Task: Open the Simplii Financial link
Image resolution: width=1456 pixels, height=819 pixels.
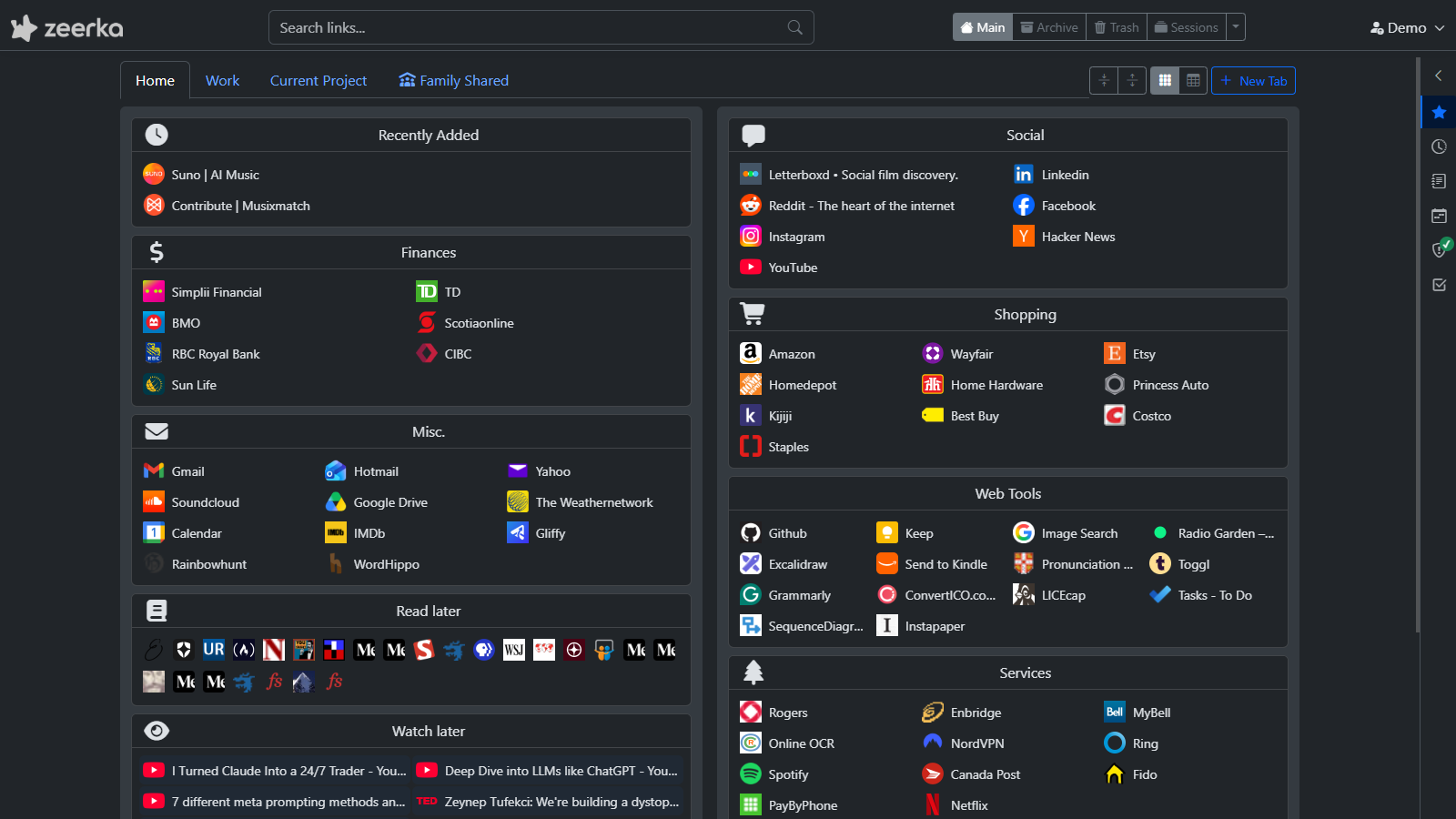Action: (217, 292)
